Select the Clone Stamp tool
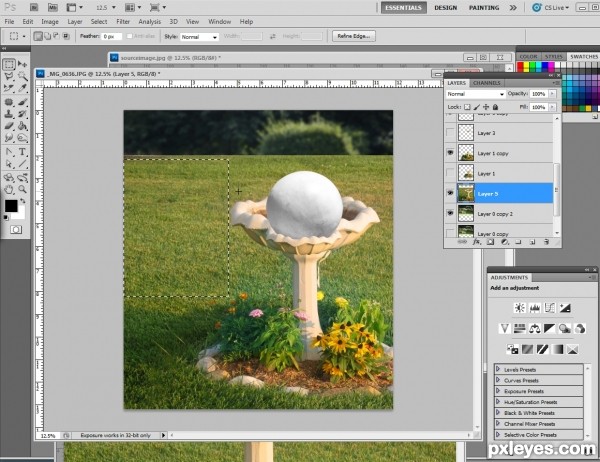 tap(9, 114)
